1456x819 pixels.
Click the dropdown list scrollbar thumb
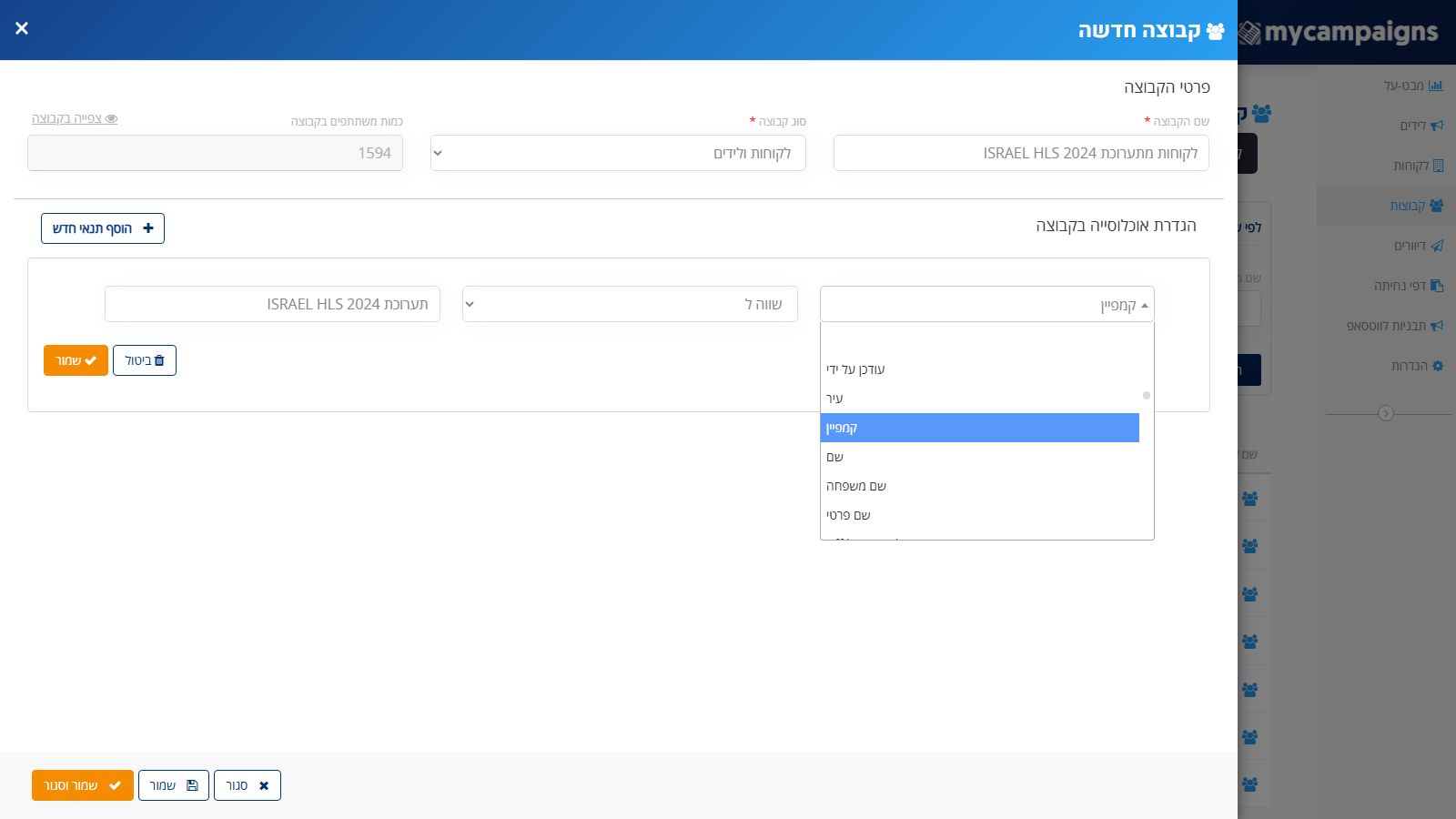(x=1147, y=395)
